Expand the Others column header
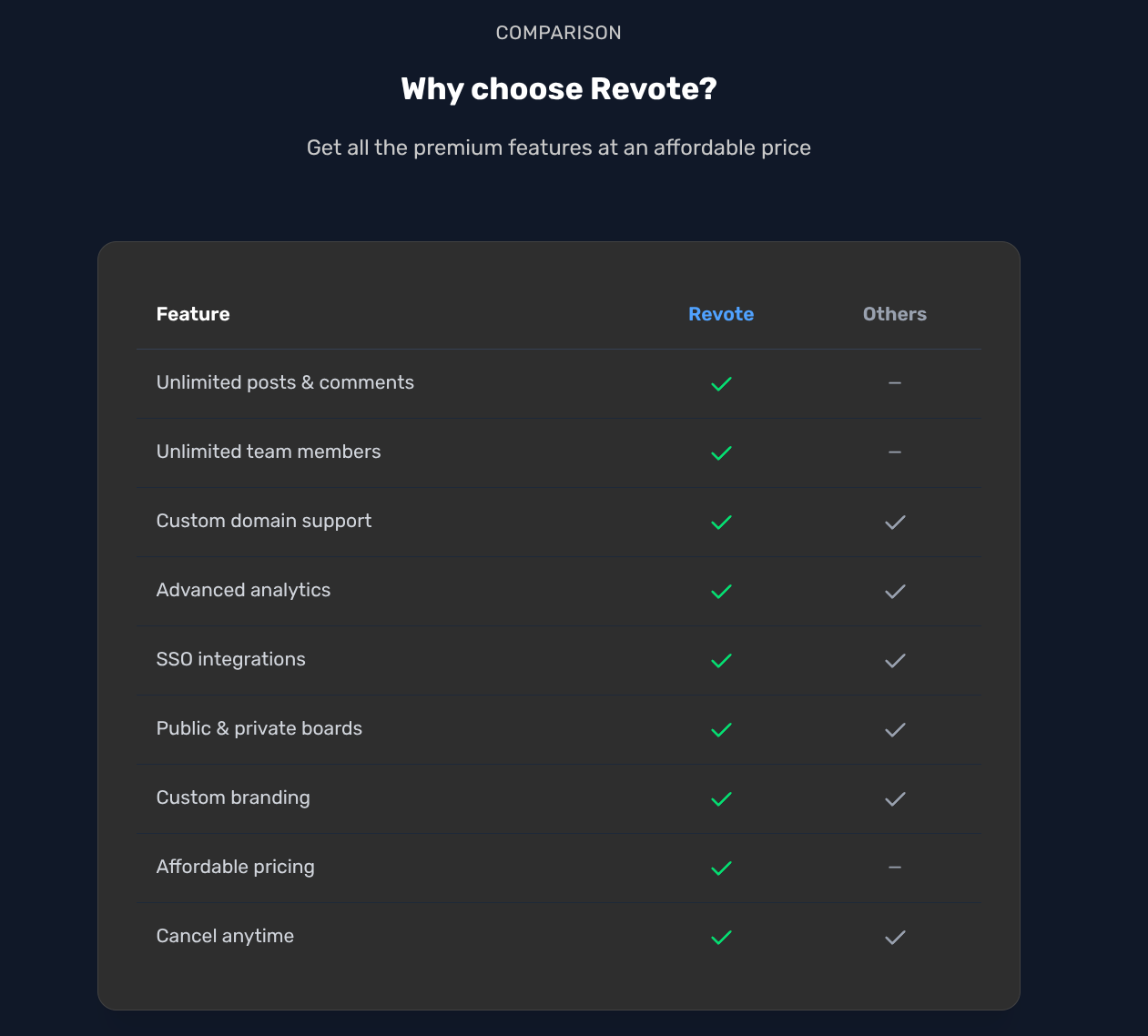The image size is (1148, 1036). point(894,313)
